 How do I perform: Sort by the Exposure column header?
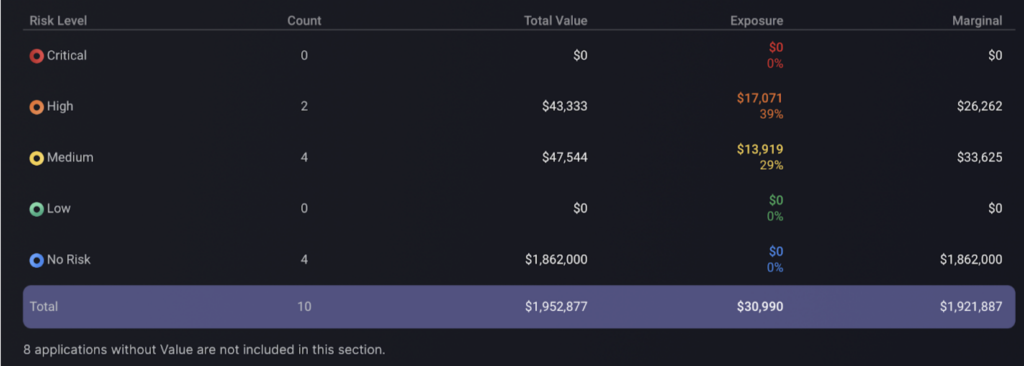pyautogui.click(x=756, y=21)
